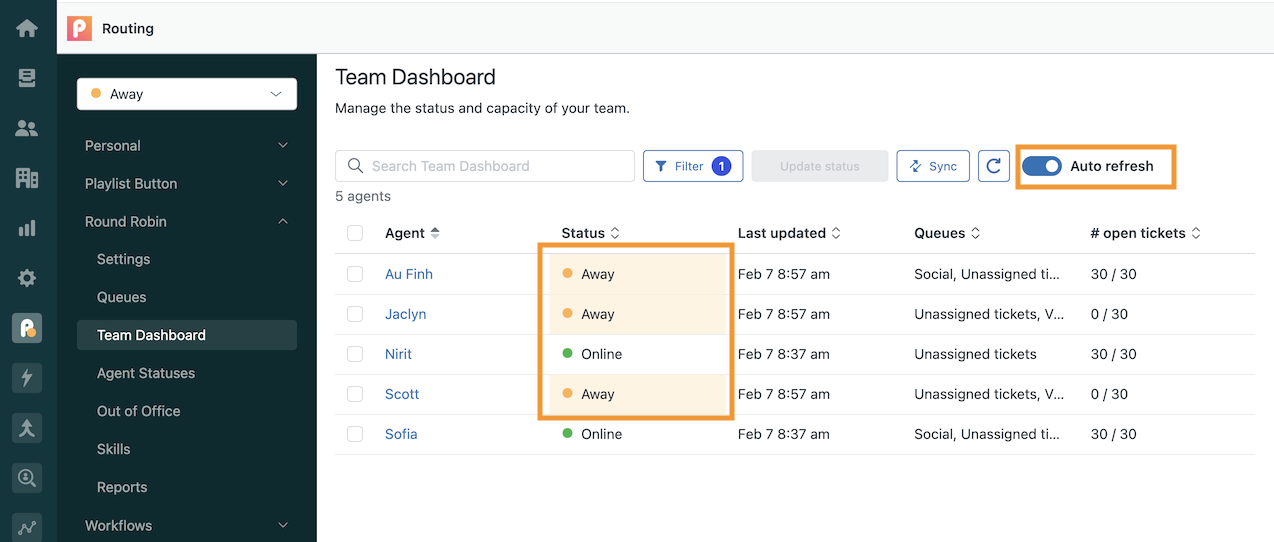This screenshot has height=542, width=1274.
Task: Open agent link Nirit
Action: click(x=398, y=354)
